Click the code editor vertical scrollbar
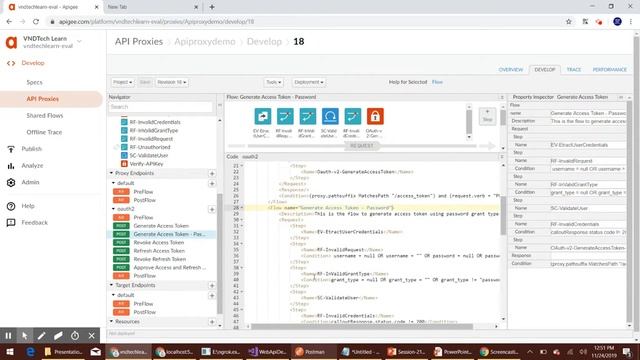The width and height of the screenshot is (640, 360). [x=503, y=215]
